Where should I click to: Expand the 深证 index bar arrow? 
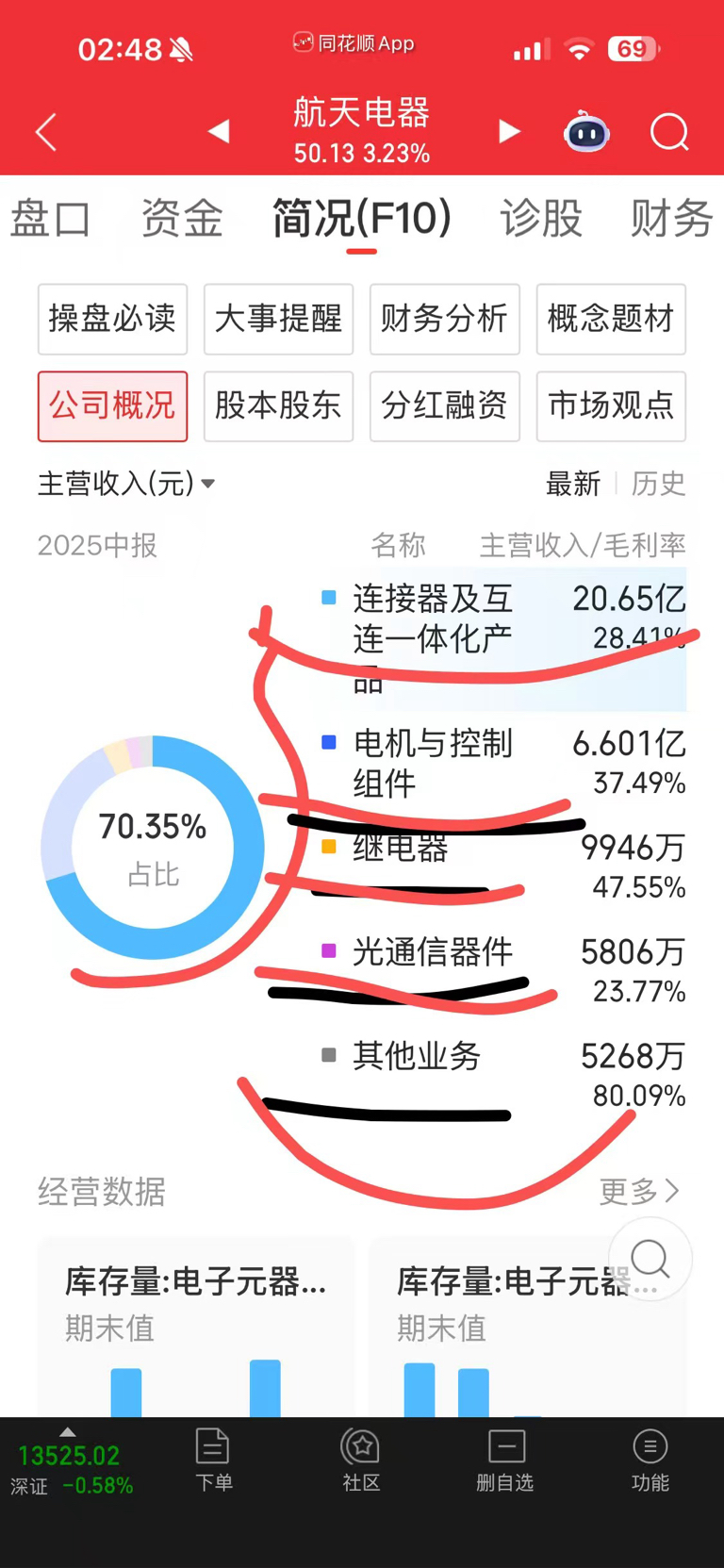67,1431
